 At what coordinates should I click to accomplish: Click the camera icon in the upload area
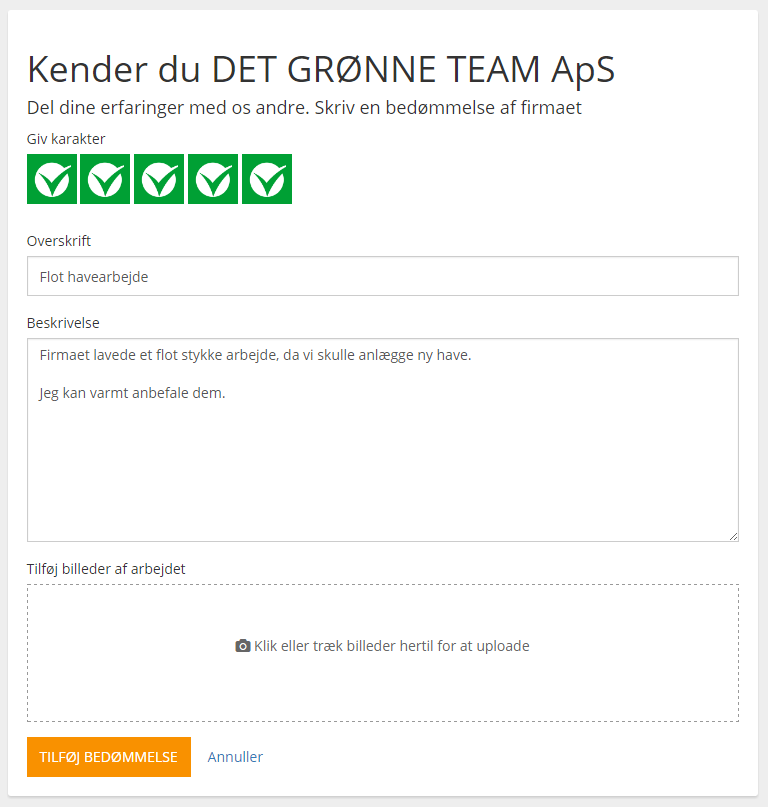[x=243, y=646]
